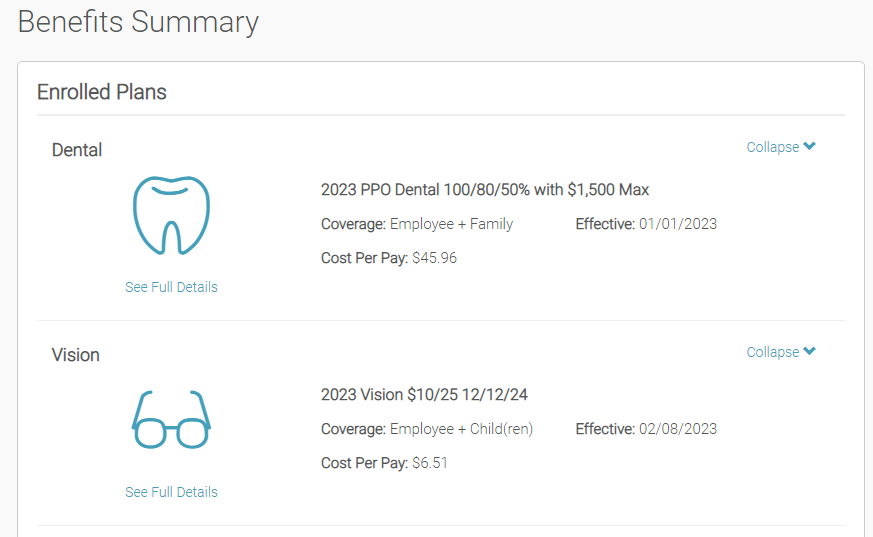Select the 2023 PPO Dental plan title
The image size is (873, 537).
point(485,190)
